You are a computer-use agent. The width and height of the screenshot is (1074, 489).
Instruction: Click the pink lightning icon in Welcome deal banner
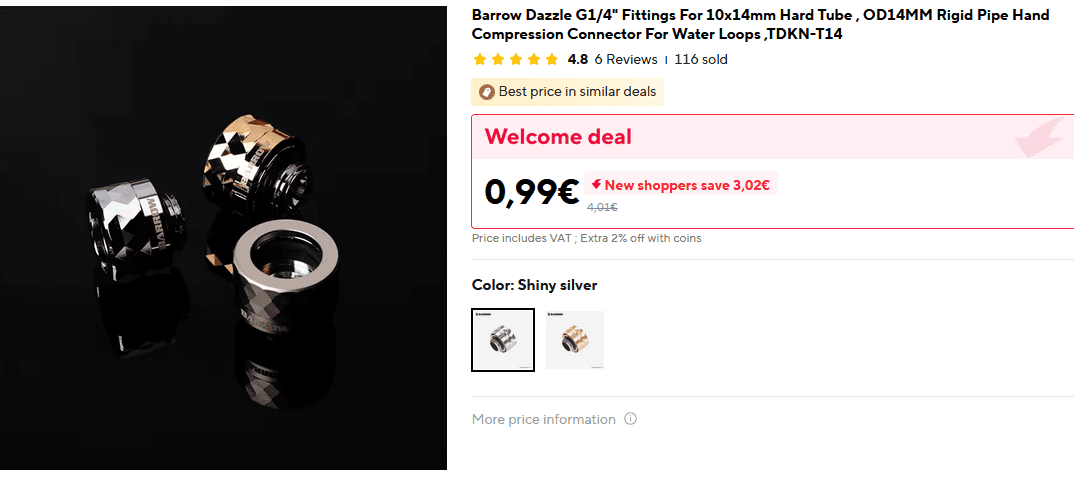tap(1040, 138)
